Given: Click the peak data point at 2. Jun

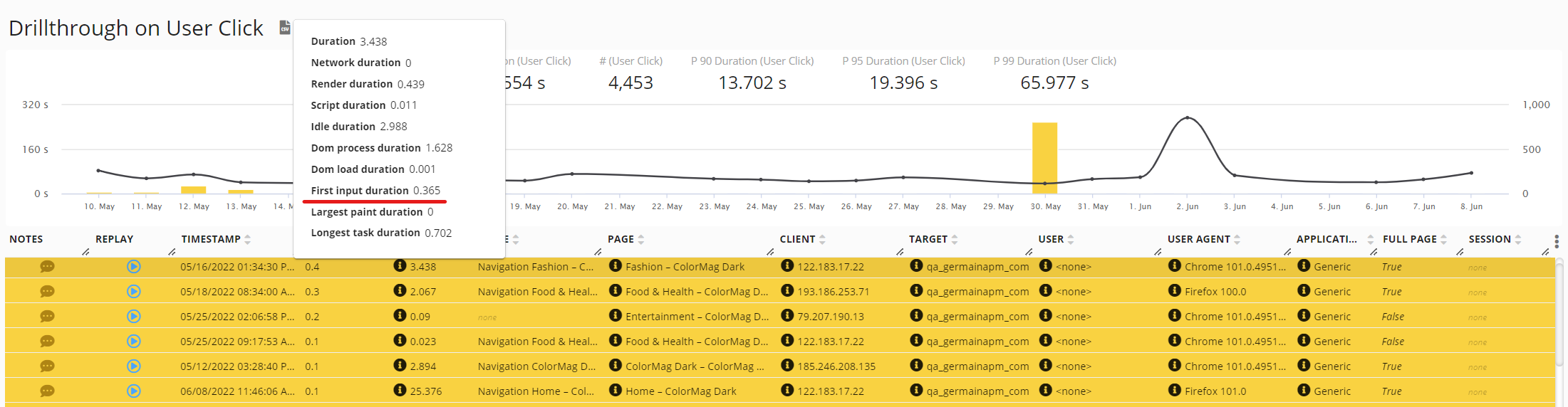Looking at the screenshot, I should pyautogui.click(x=1187, y=117).
